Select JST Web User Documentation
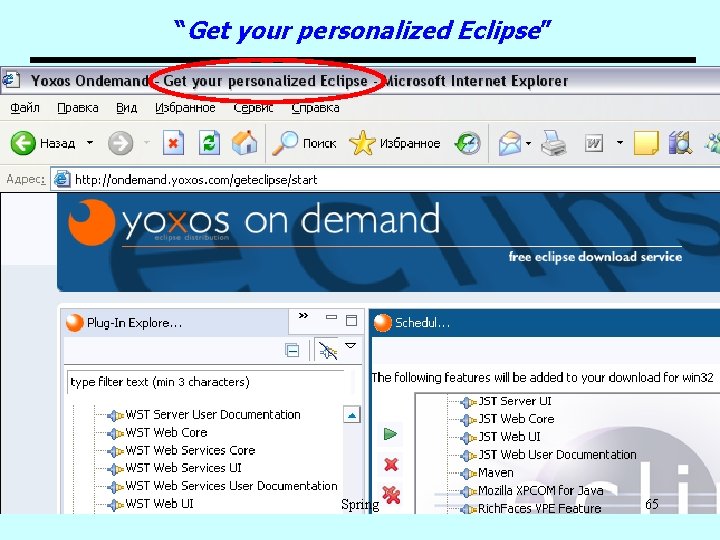The height and width of the screenshot is (540, 720). tap(557, 455)
